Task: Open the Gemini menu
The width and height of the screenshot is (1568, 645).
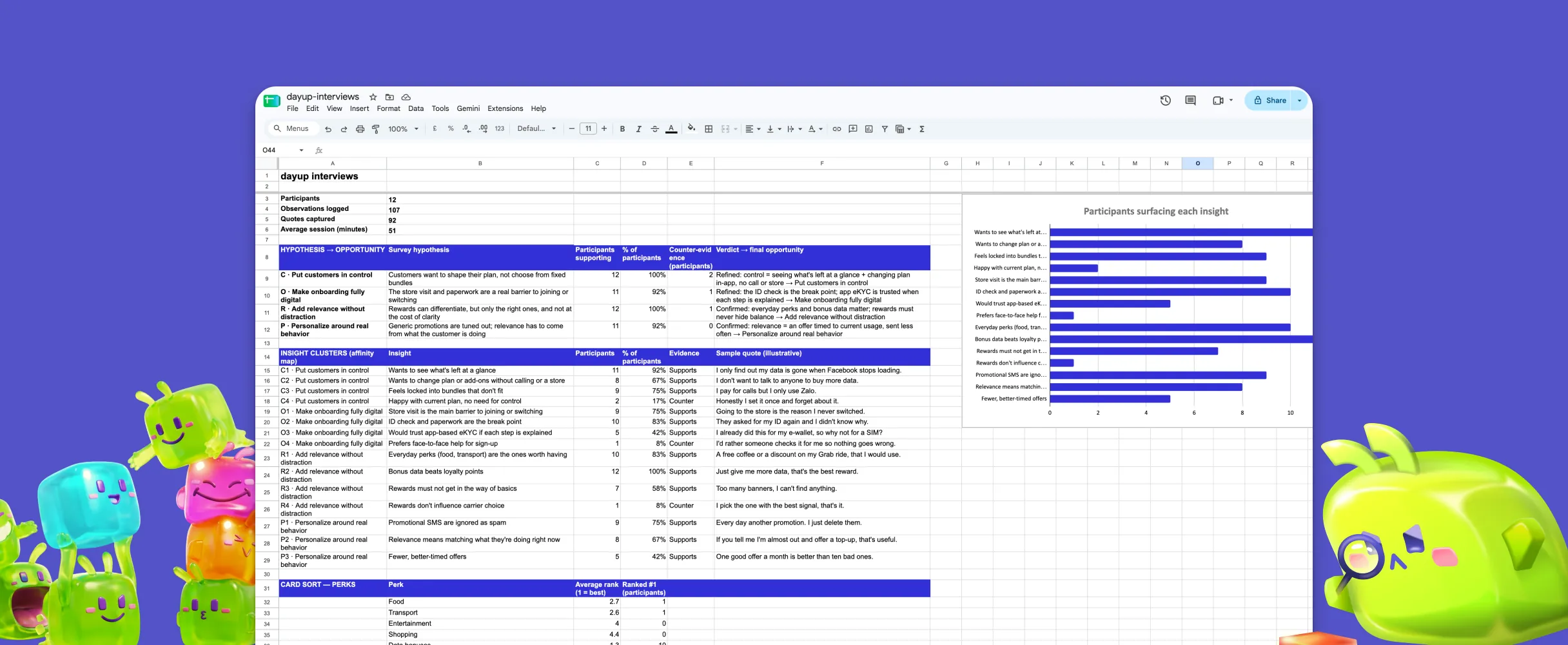Action: click(x=468, y=108)
